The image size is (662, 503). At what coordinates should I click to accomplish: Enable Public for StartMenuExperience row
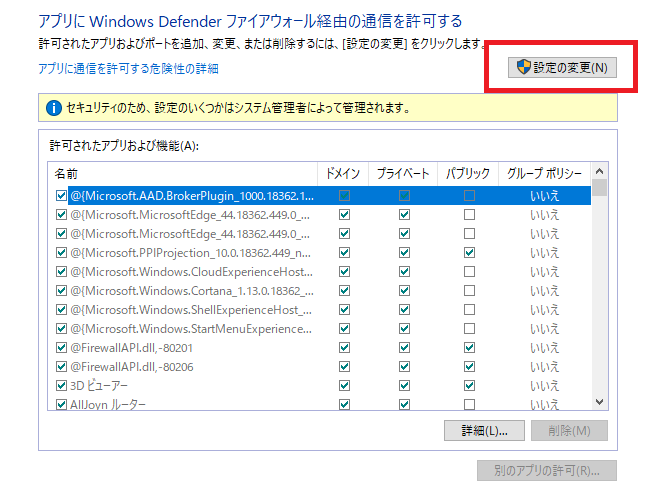click(469, 329)
